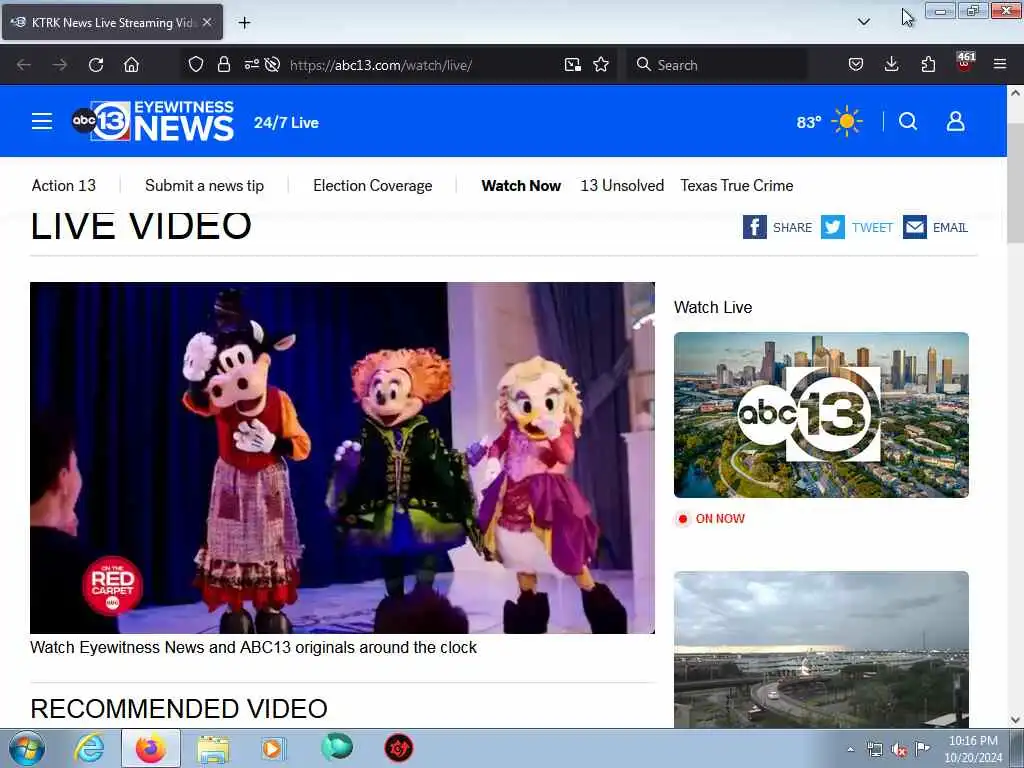Viewport: 1024px width, 768px height.
Task: Open the site permissions icon
Action: tap(251, 65)
